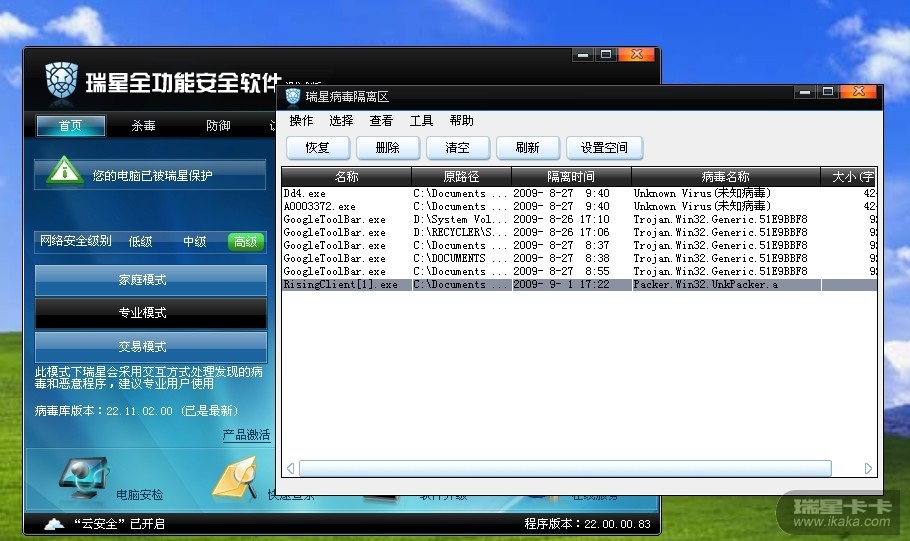Select GoogleToolBar.exe quarantined at 8:55
This screenshot has width=910, height=541.
[579, 271]
